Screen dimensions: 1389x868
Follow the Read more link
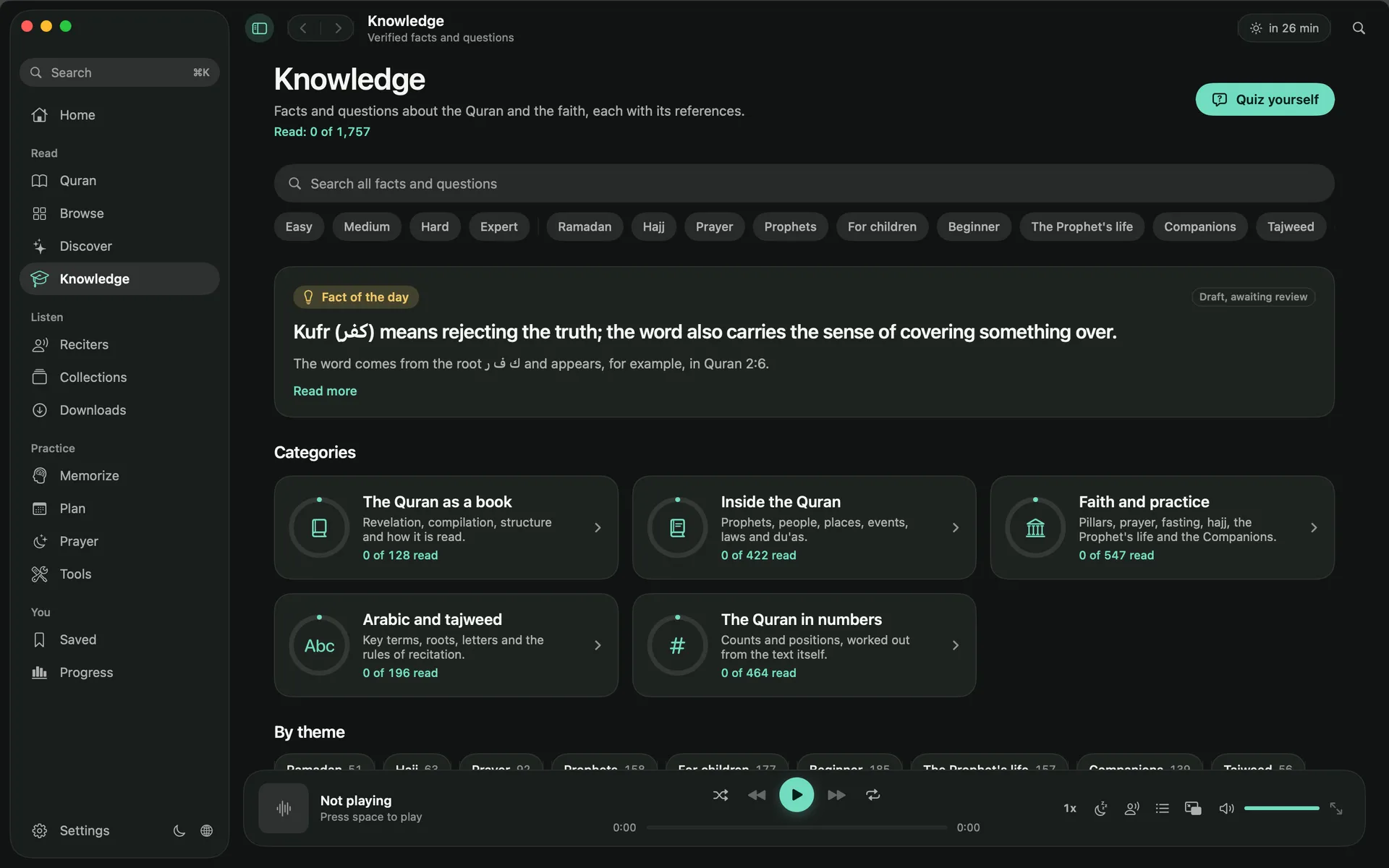325,391
